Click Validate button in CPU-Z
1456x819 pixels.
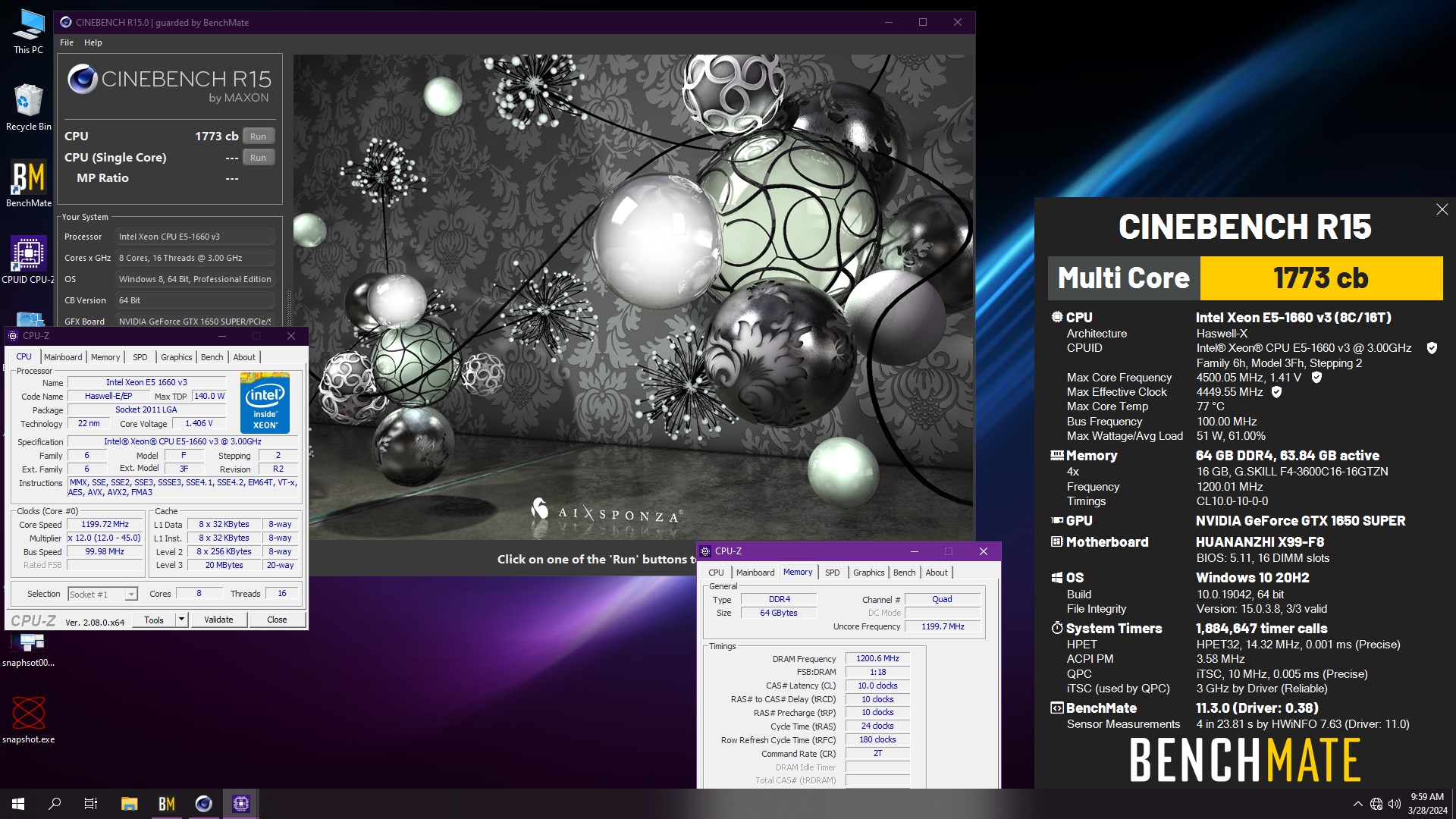click(x=218, y=620)
